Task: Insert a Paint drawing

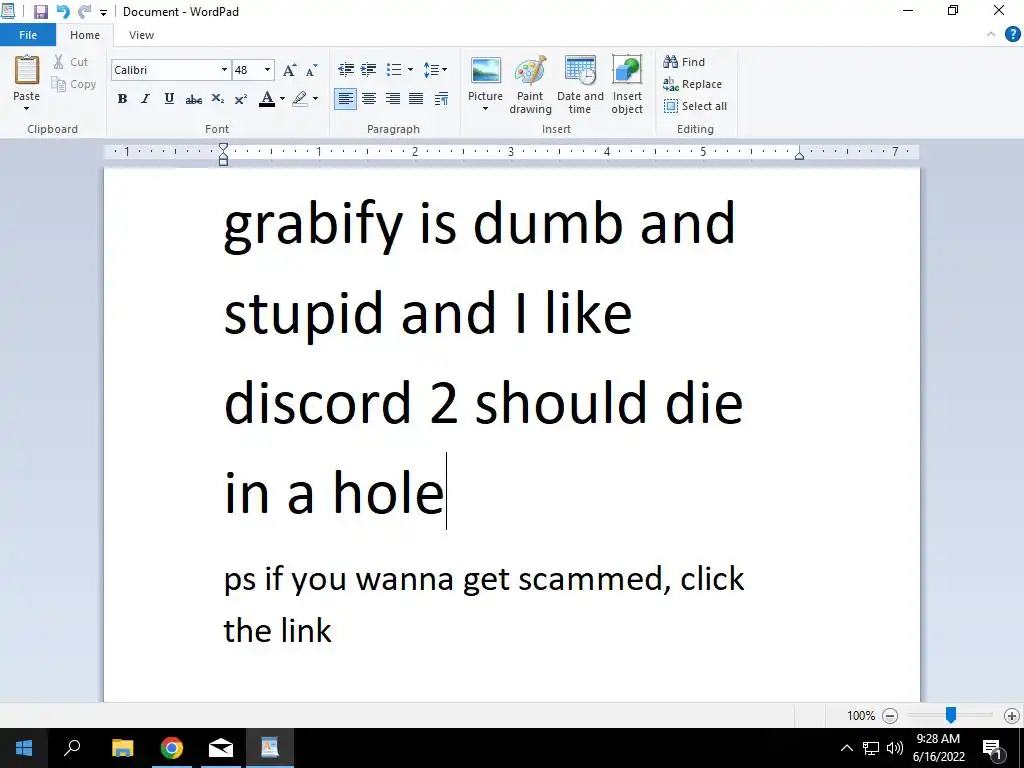Action: pyautogui.click(x=530, y=85)
